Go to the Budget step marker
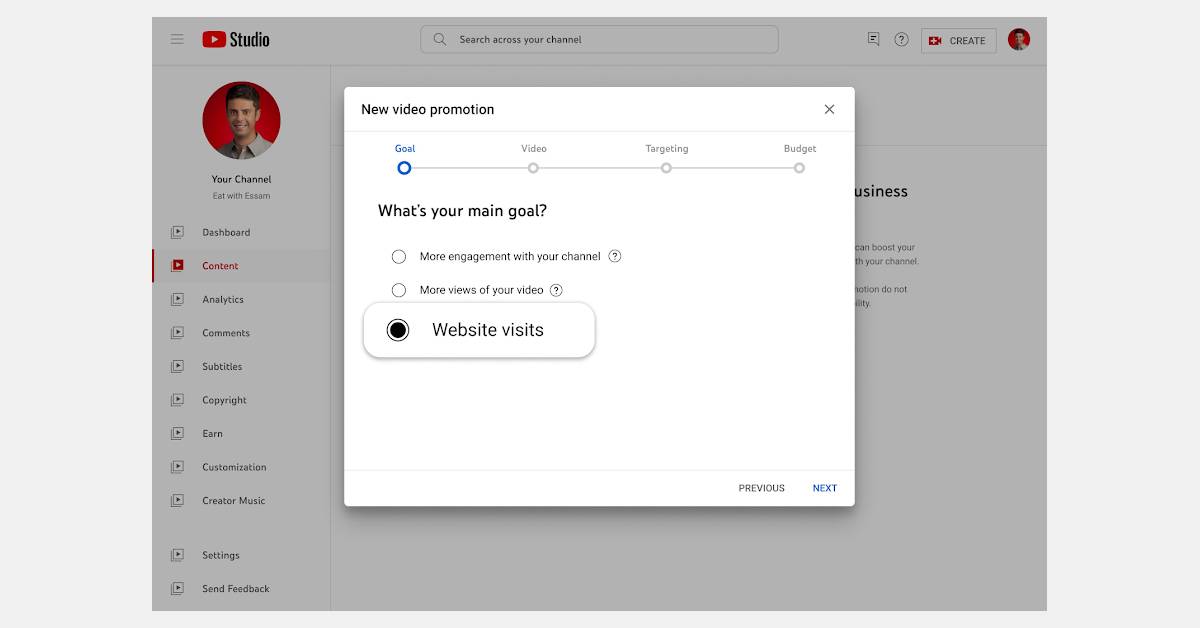This screenshot has height=628, width=1200. pyautogui.click(x=799, y=168)
